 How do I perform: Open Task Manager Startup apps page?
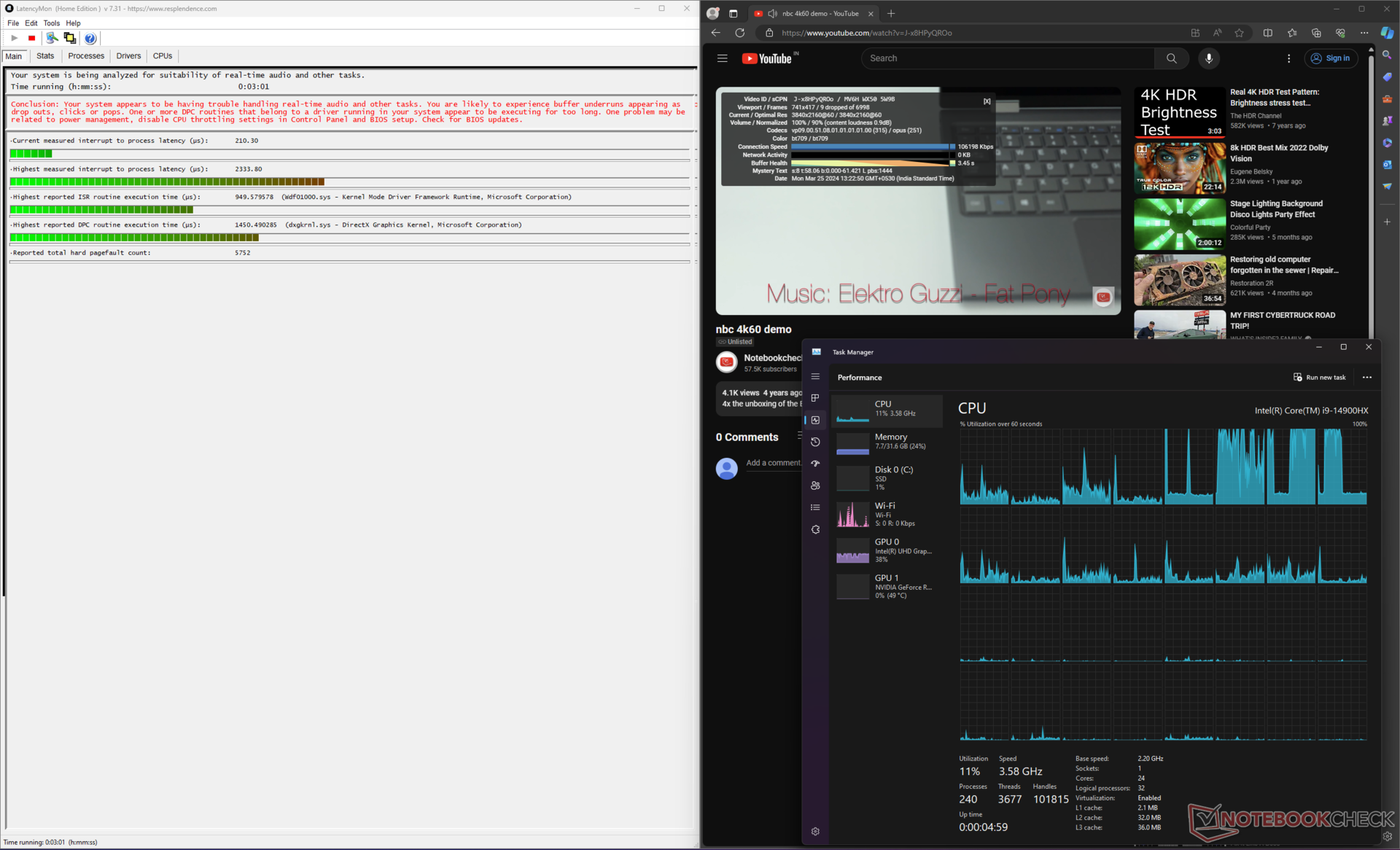point(815,464)
